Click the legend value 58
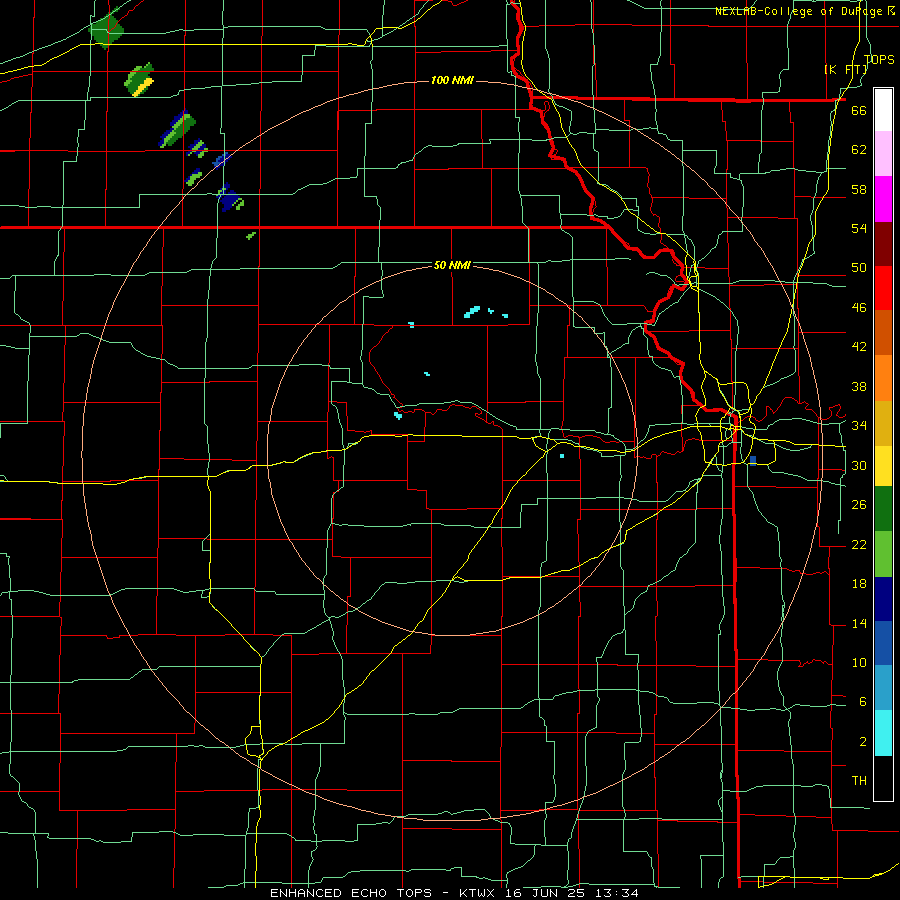 click(859, 189)
